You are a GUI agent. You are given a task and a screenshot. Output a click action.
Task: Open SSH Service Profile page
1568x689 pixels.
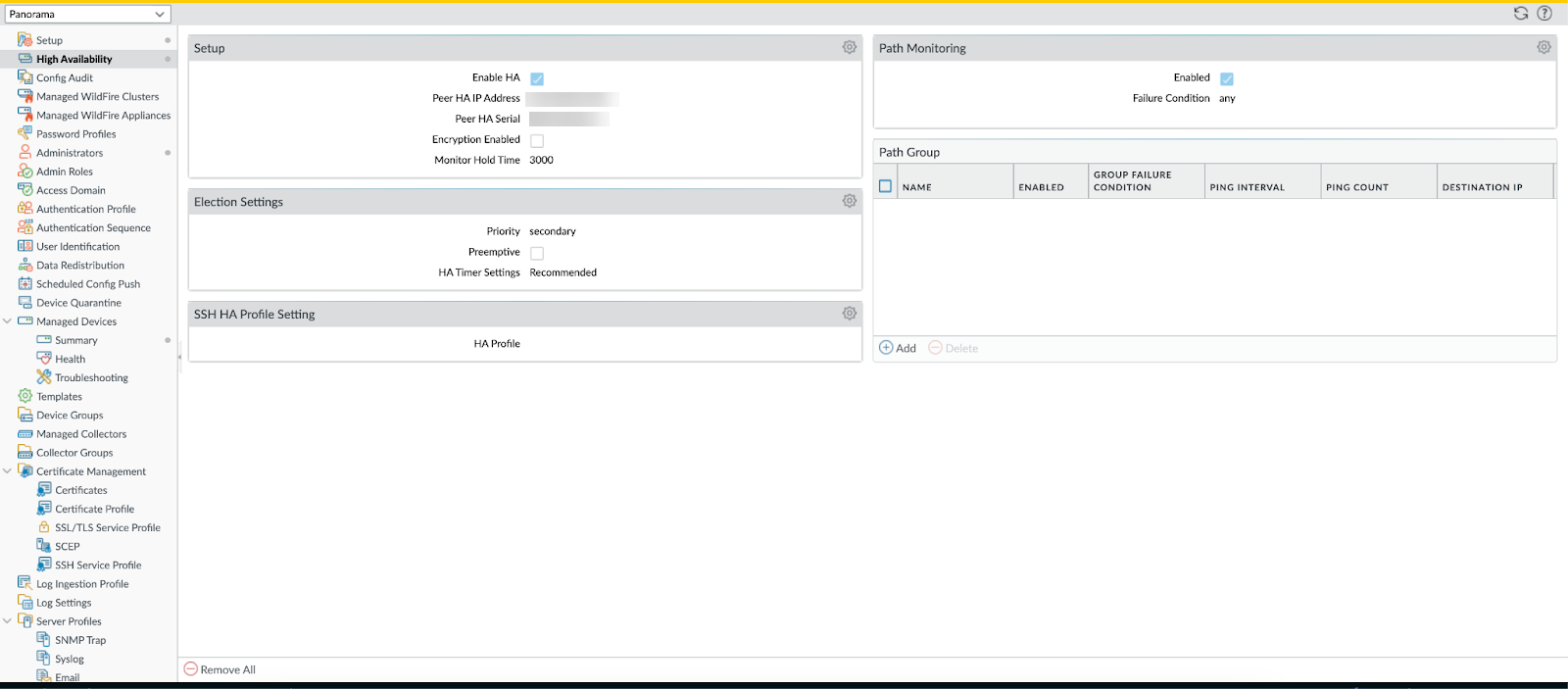98,566
